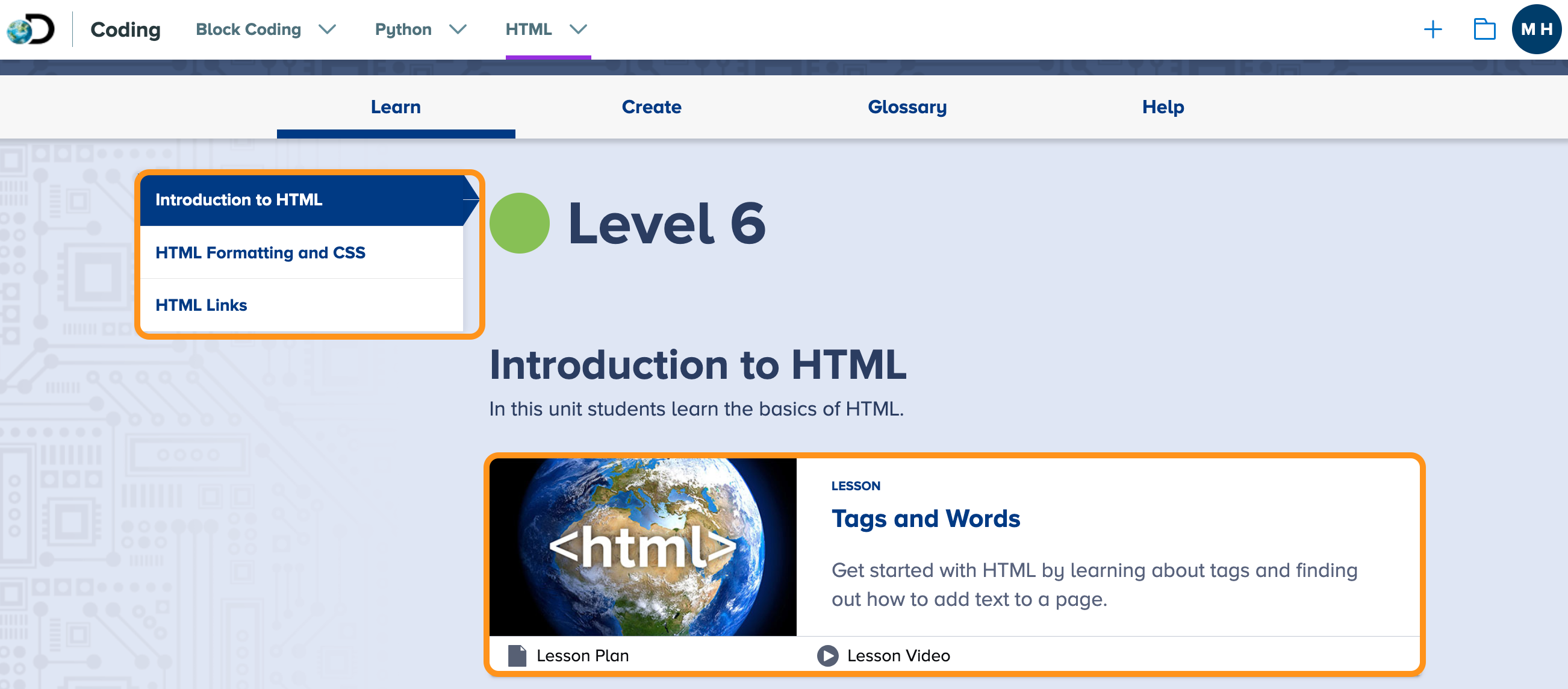Click the html globe lesson thumbnail
The height and width of the screenshot is (689, 1568).
tap(642, 547)
